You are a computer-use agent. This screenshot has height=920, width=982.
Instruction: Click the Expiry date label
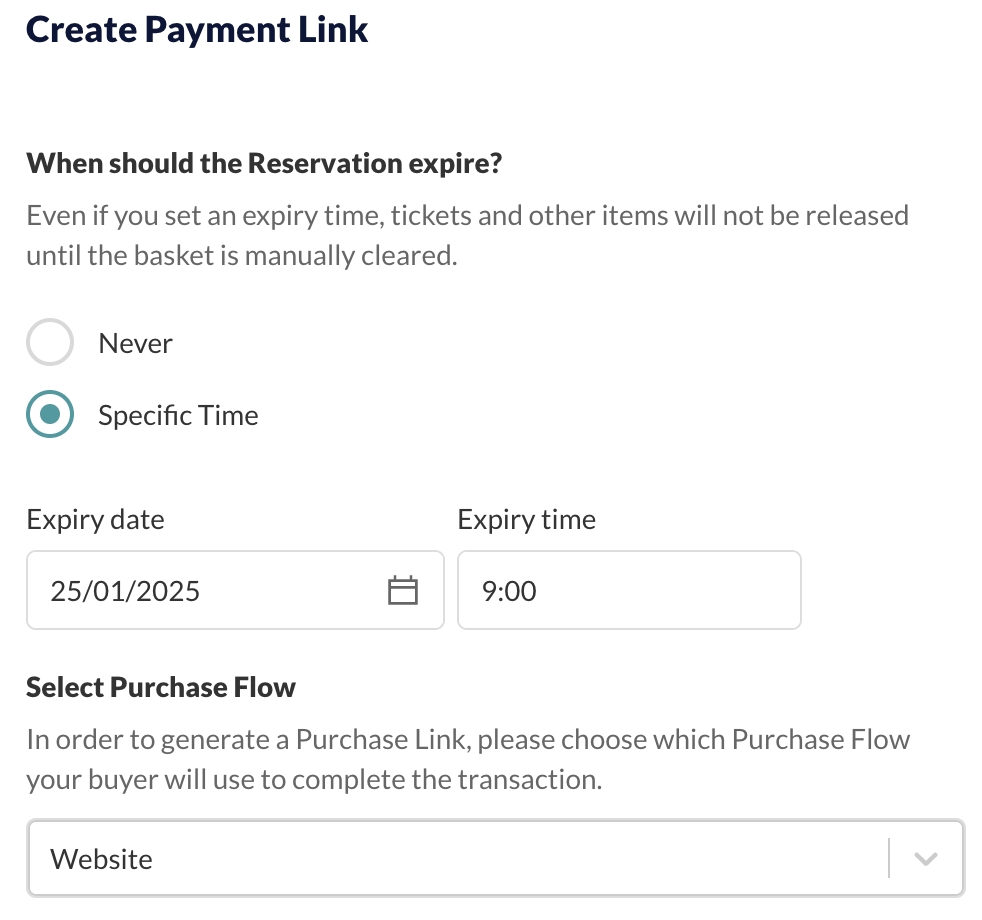click(x=95, y=520)
